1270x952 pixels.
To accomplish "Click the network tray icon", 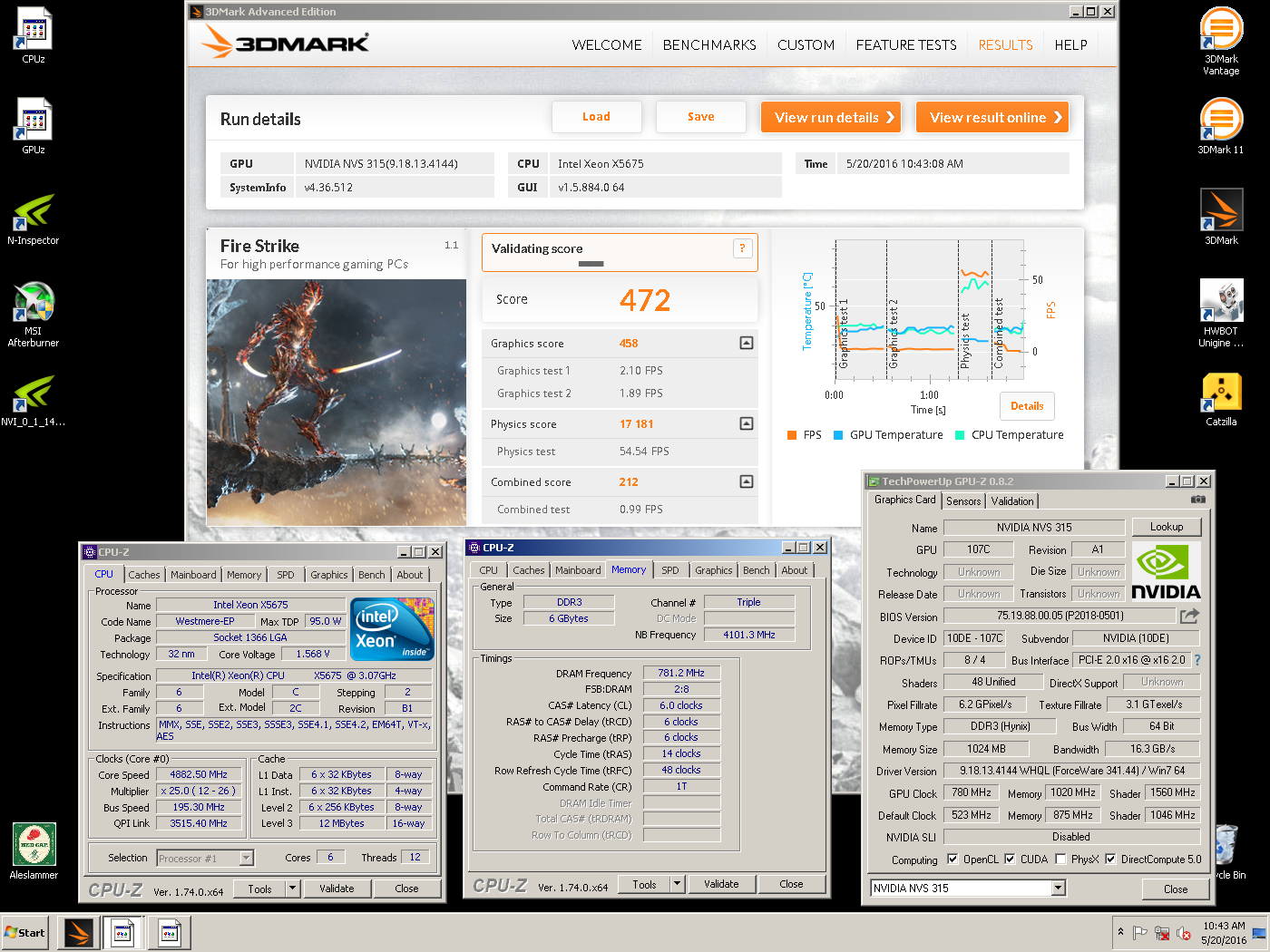I will 1162,933.
